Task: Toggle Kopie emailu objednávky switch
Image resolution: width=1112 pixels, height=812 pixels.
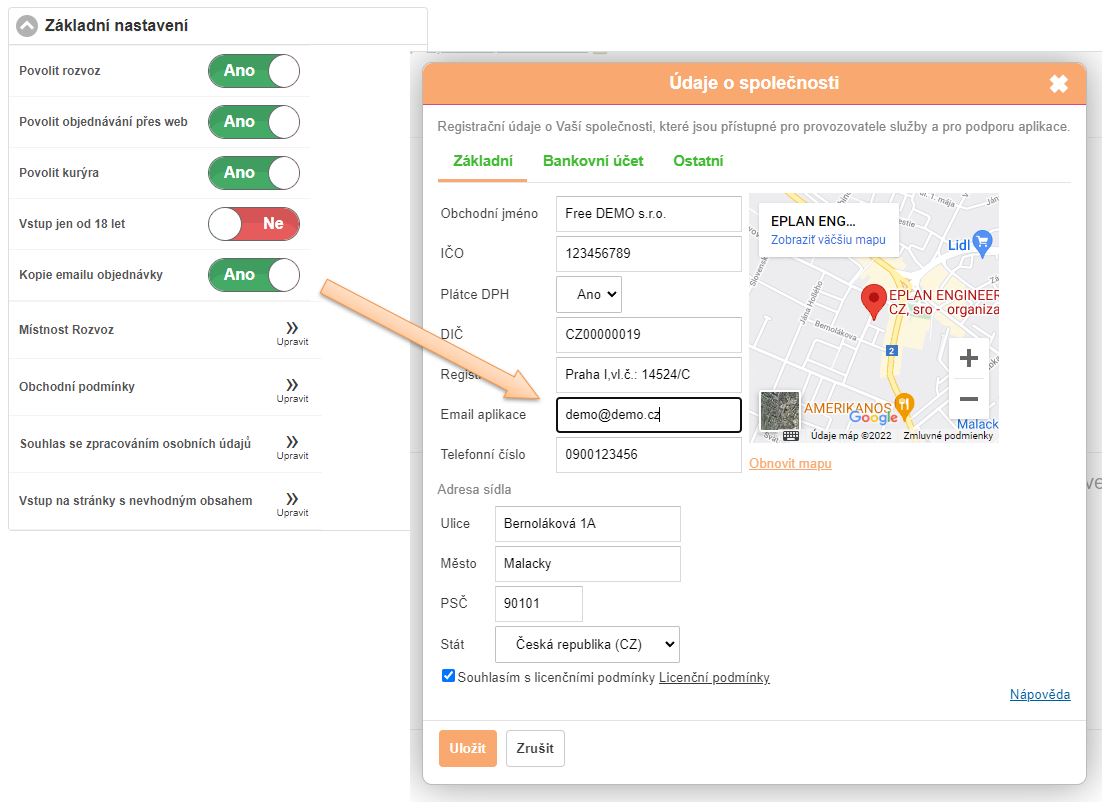Action: (x=253, y=275)
